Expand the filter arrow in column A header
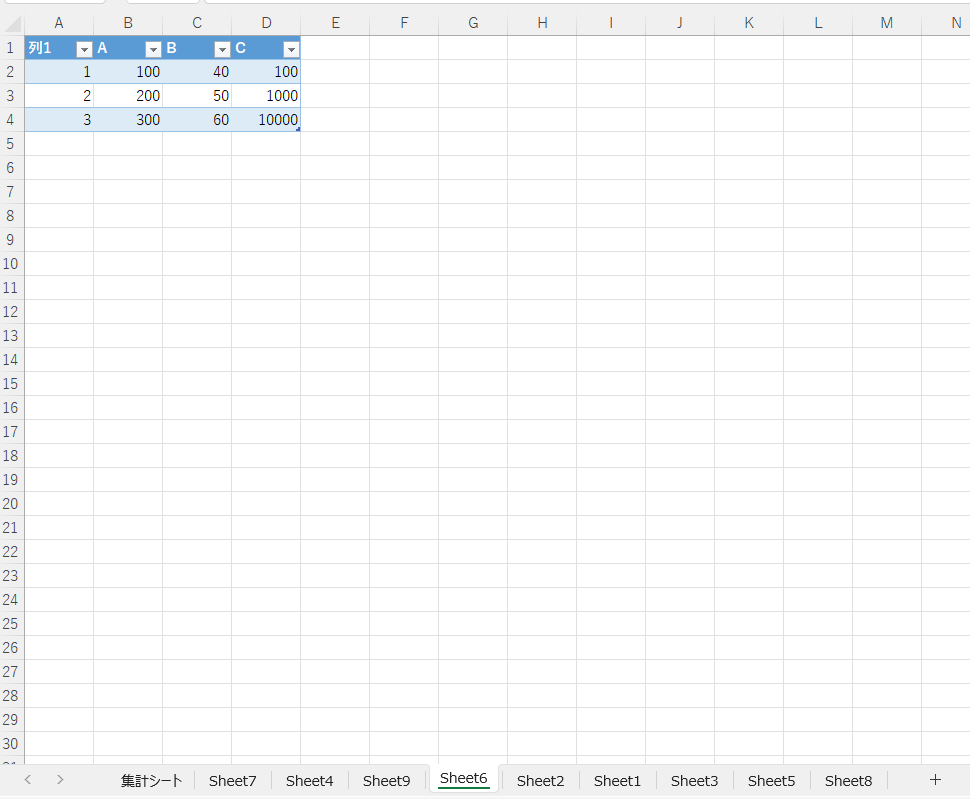Image resolution: width=970 pixels, height=799 pixels. coord(153,49)
